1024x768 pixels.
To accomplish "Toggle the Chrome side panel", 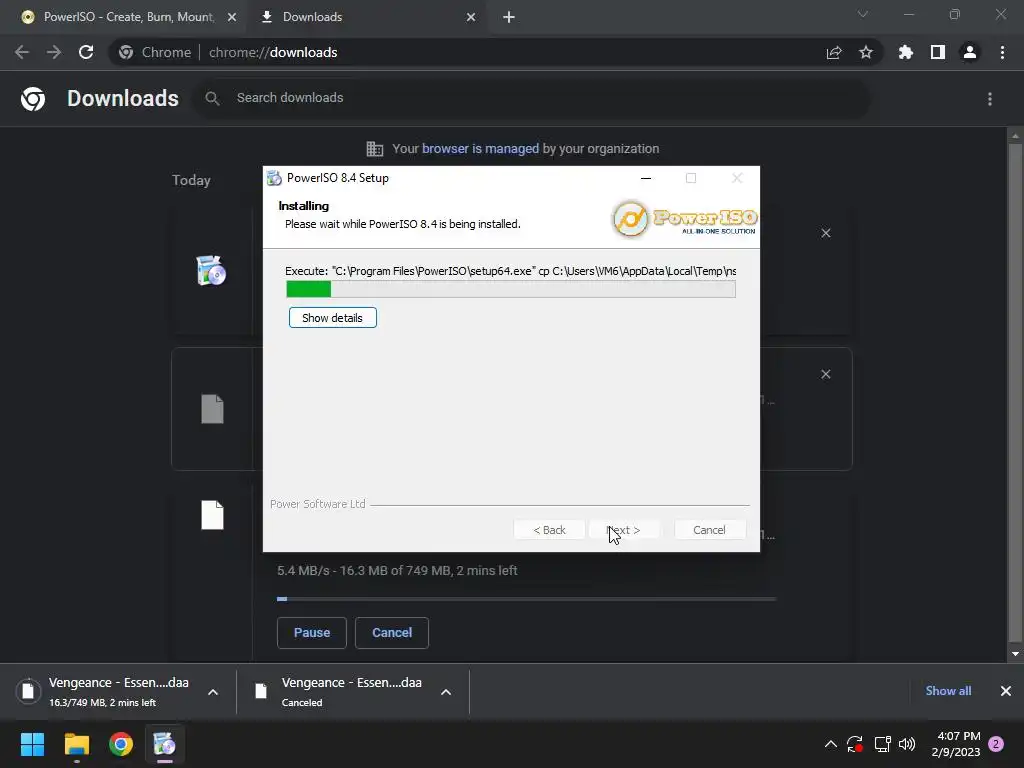I will point(938,52).
